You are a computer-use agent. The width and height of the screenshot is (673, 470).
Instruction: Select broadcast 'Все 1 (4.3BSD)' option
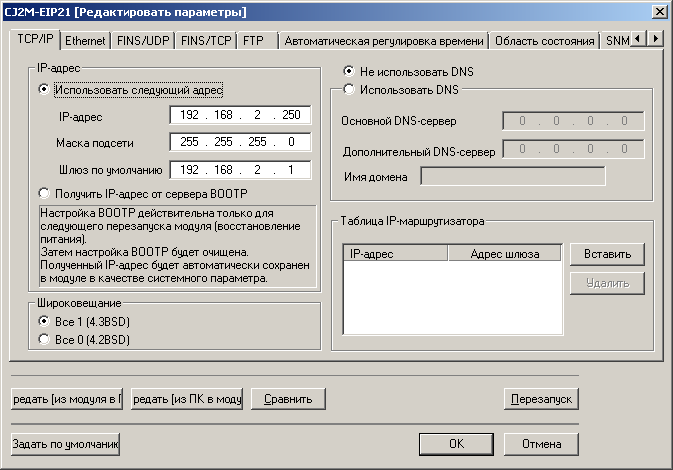click(43, 321)
